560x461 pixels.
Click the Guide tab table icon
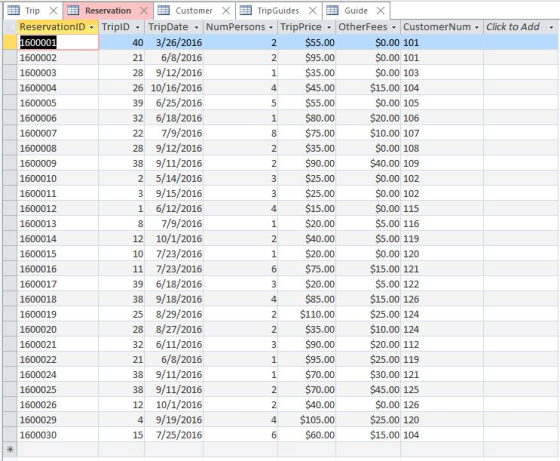click(332, 10)
